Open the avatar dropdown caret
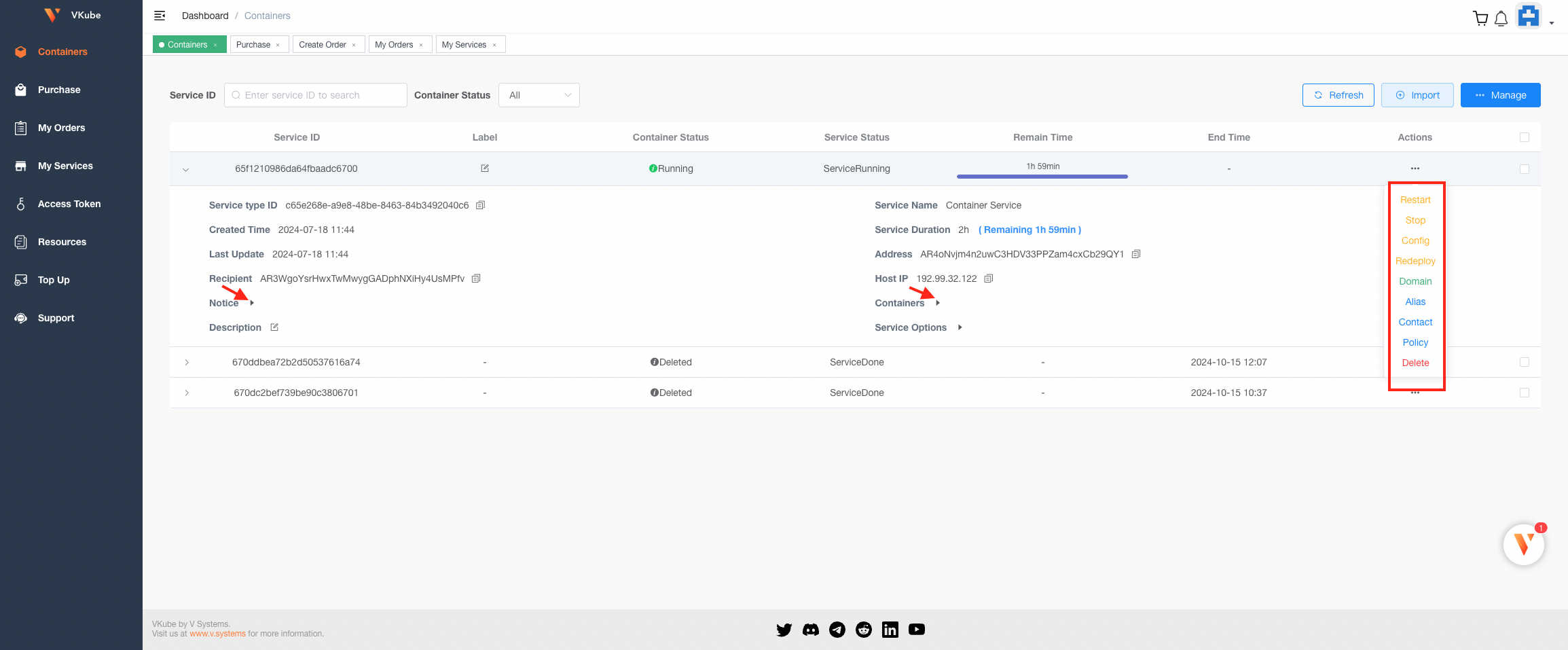Viewport: 1568px width, 650px height. coord(1552,23)
